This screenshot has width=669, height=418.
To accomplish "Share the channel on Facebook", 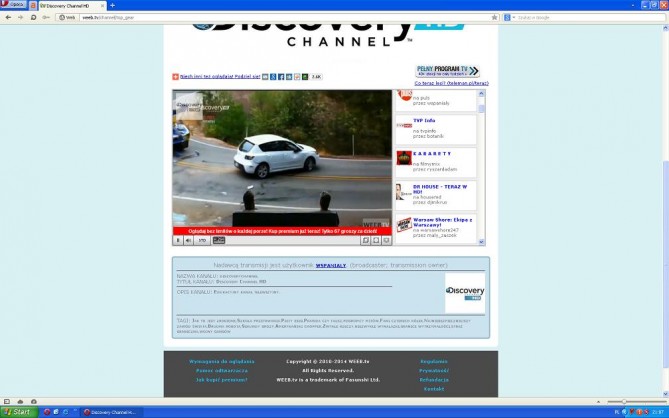I will [281, 77].
